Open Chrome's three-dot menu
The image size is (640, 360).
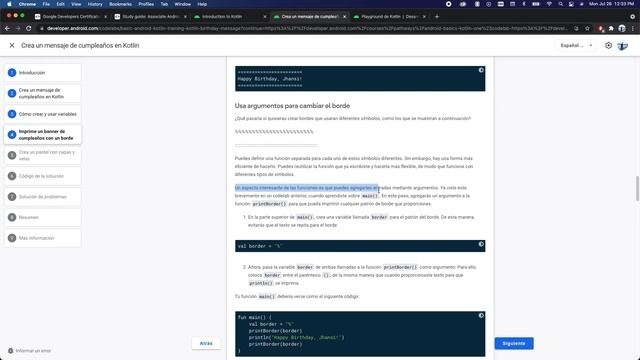coord(633,28)
